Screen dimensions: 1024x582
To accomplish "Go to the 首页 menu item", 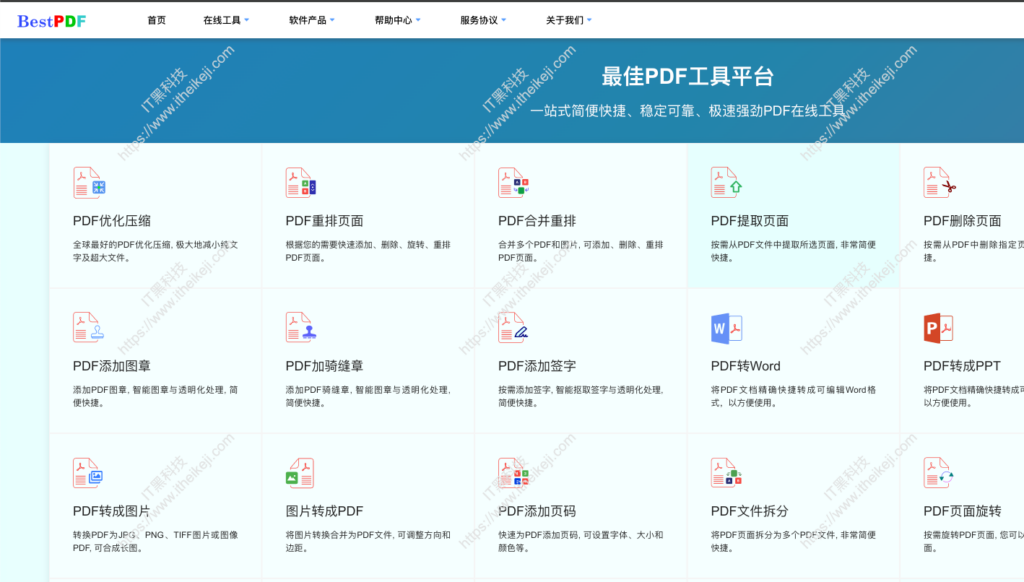I will [x=156, y=18].
